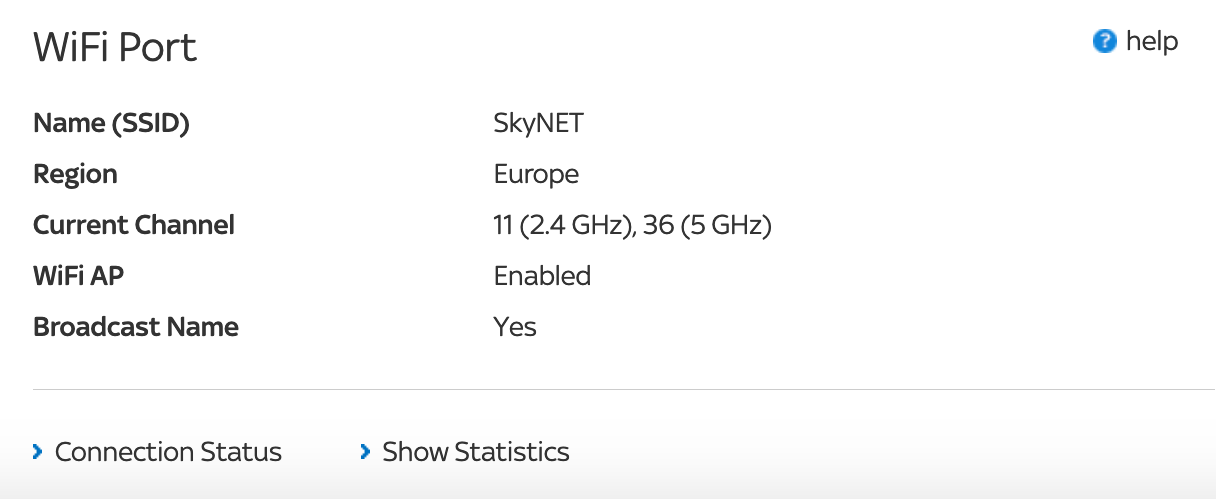Screen dimensions: 1216x499
Task: Open the Connection Status link
Action: [x=168, y=452]
